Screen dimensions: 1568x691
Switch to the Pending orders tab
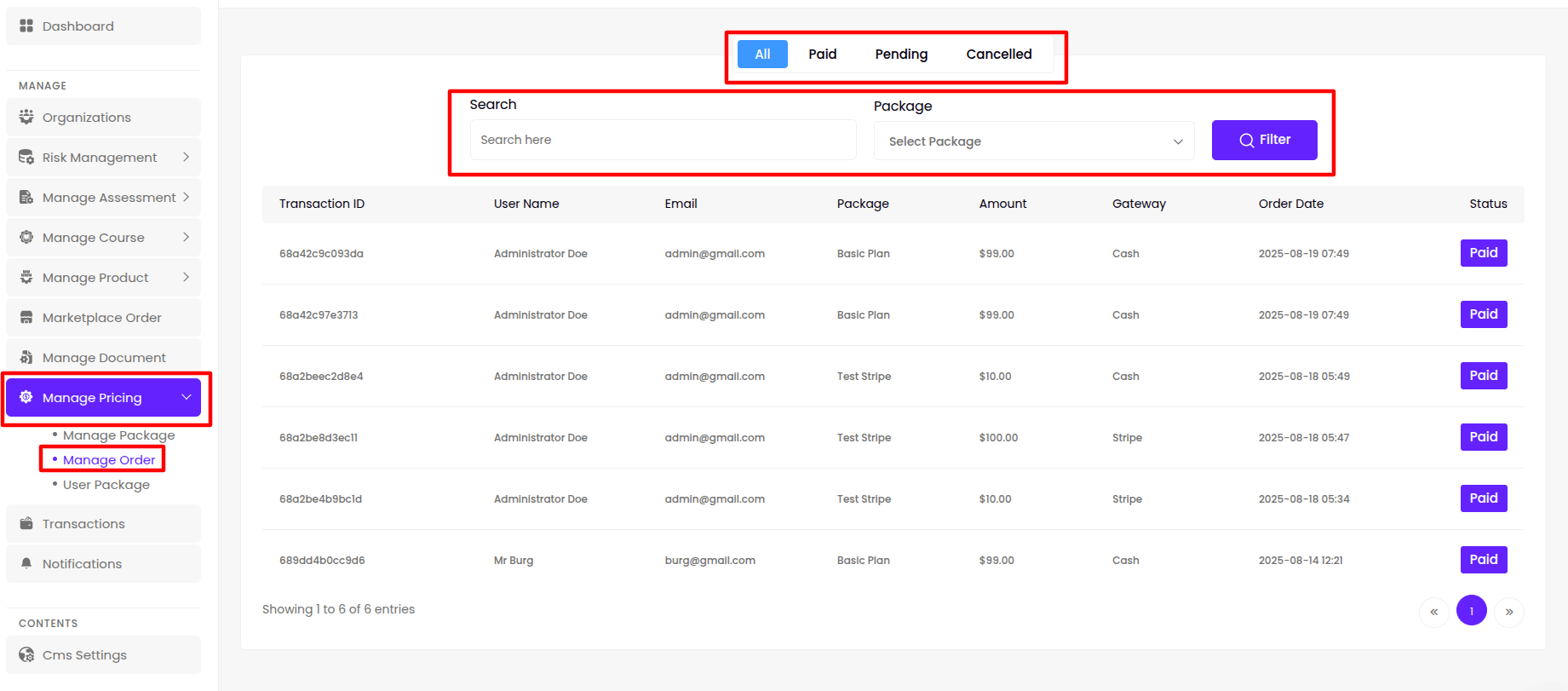tap(901, 54)
